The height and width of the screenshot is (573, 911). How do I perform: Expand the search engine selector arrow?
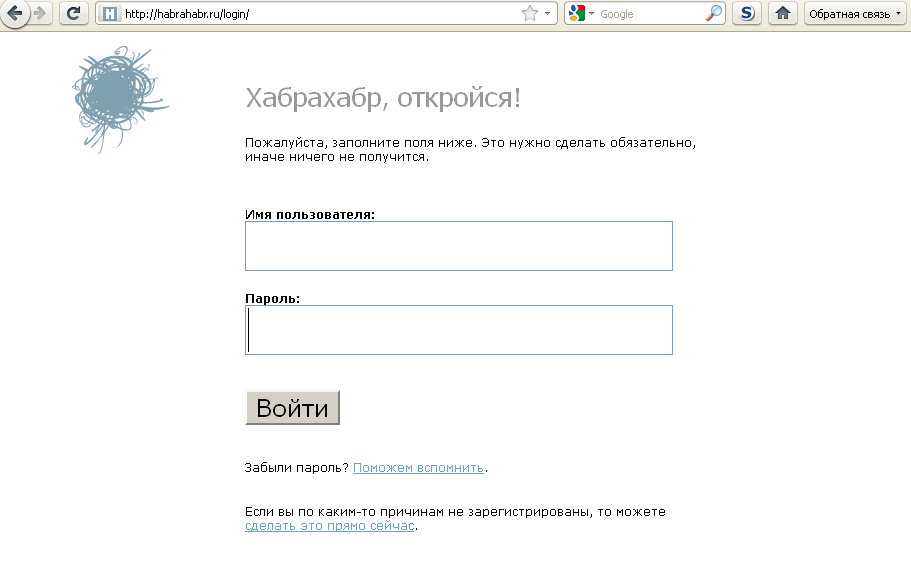pos(591,13)
